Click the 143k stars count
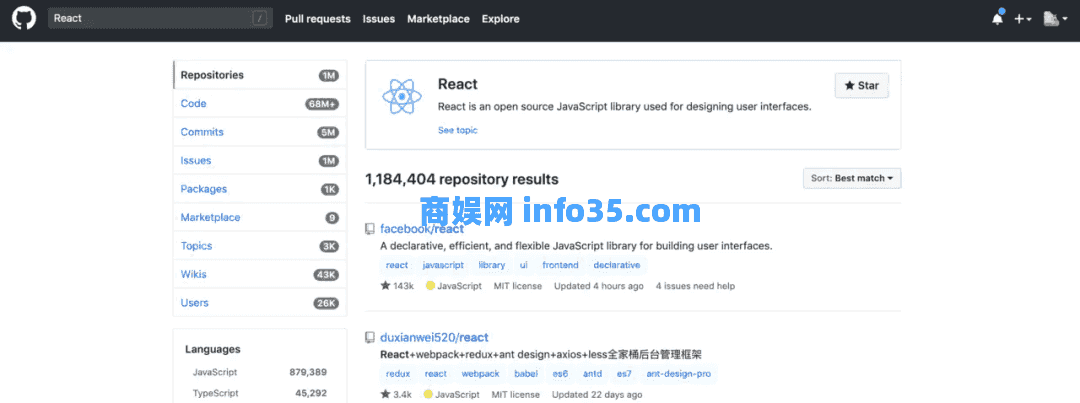Screen dimensions: 1080x403 [x=397, y=286]
